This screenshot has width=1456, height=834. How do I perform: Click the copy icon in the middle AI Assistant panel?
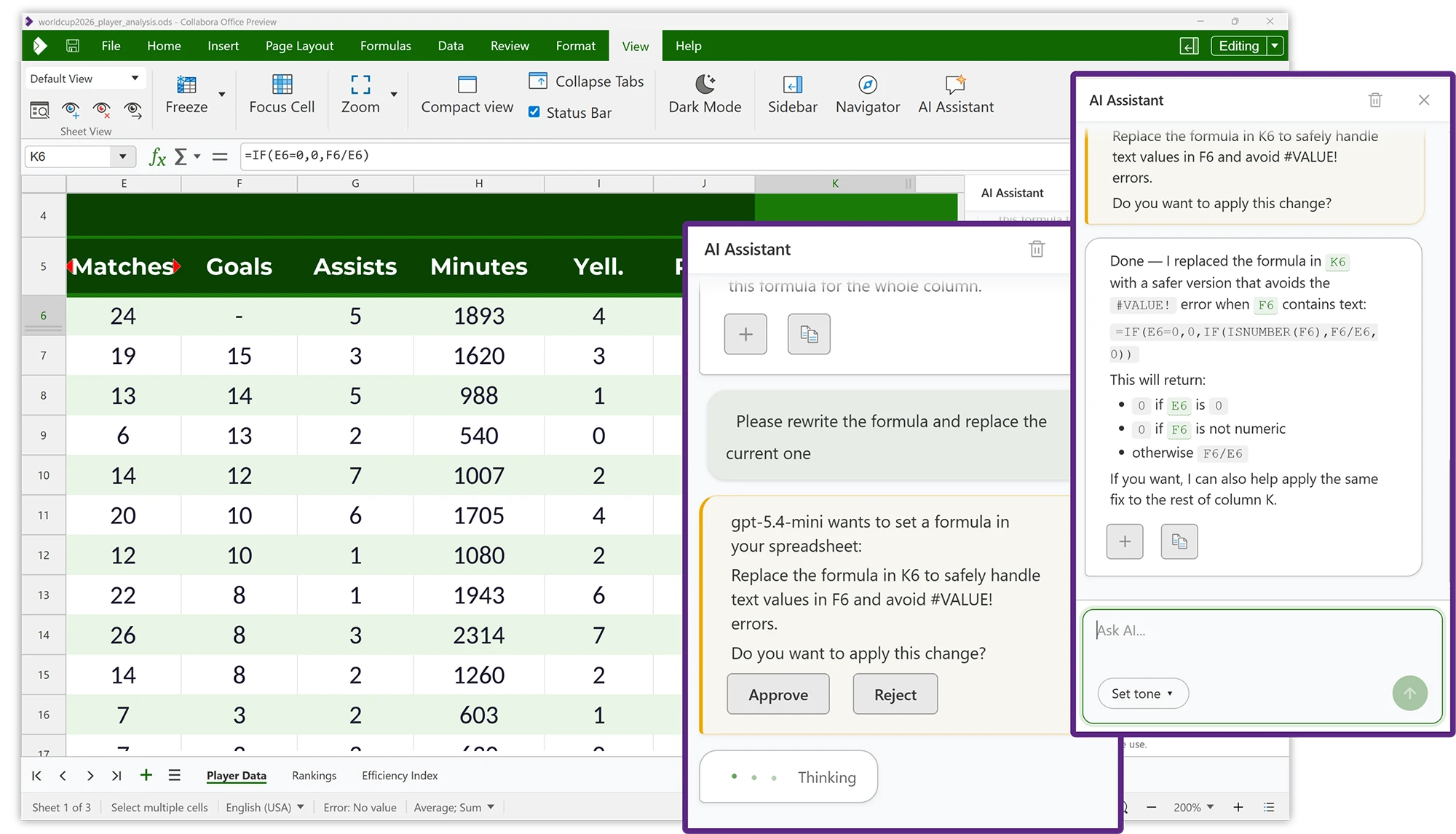[x=809, y=334]
